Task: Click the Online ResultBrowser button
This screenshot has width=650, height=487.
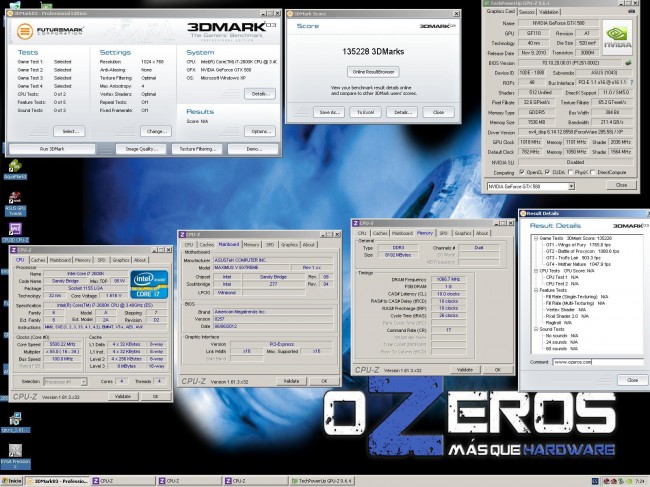Action: pos(373,72)
